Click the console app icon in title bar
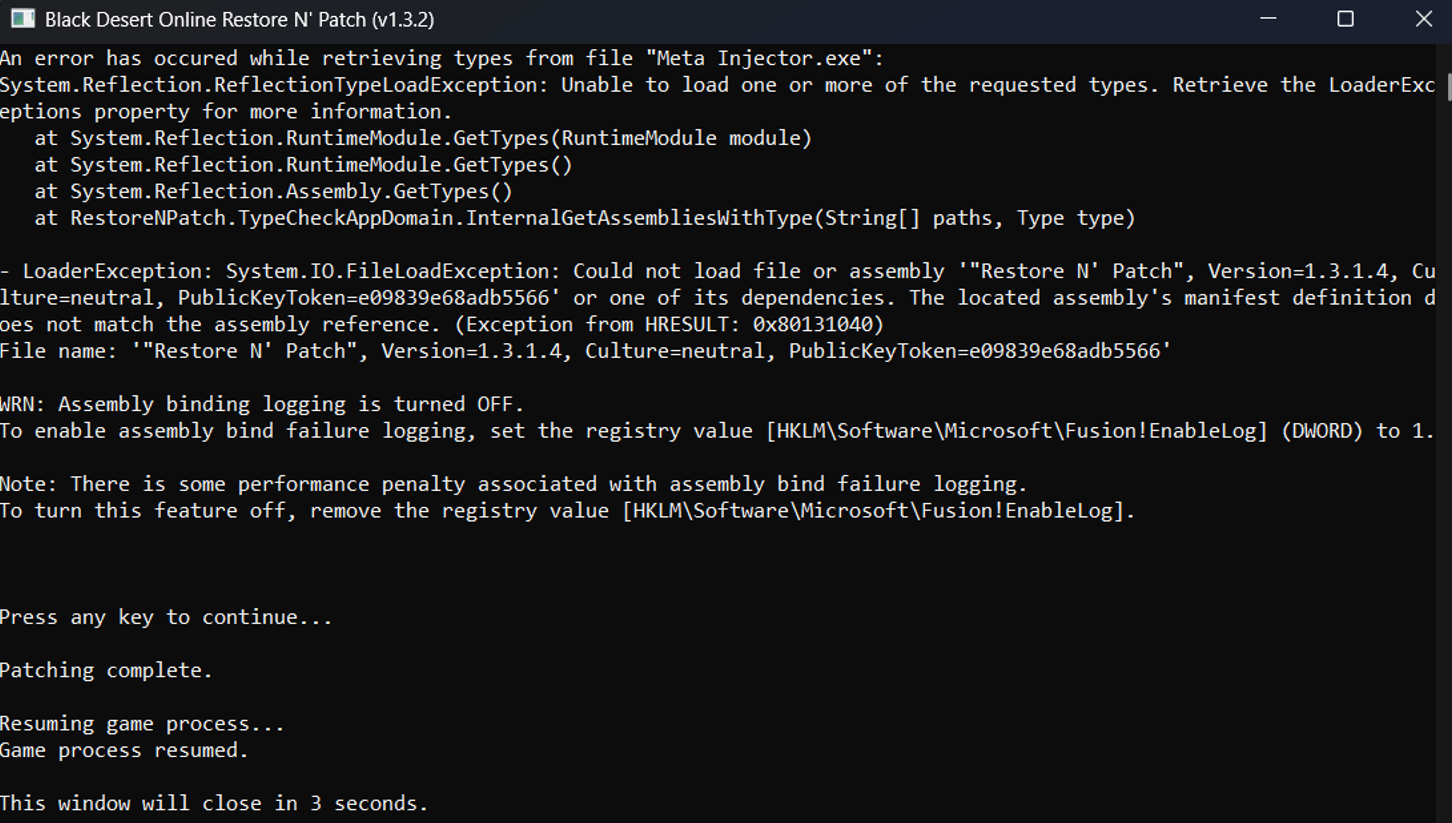 [22, 19]
